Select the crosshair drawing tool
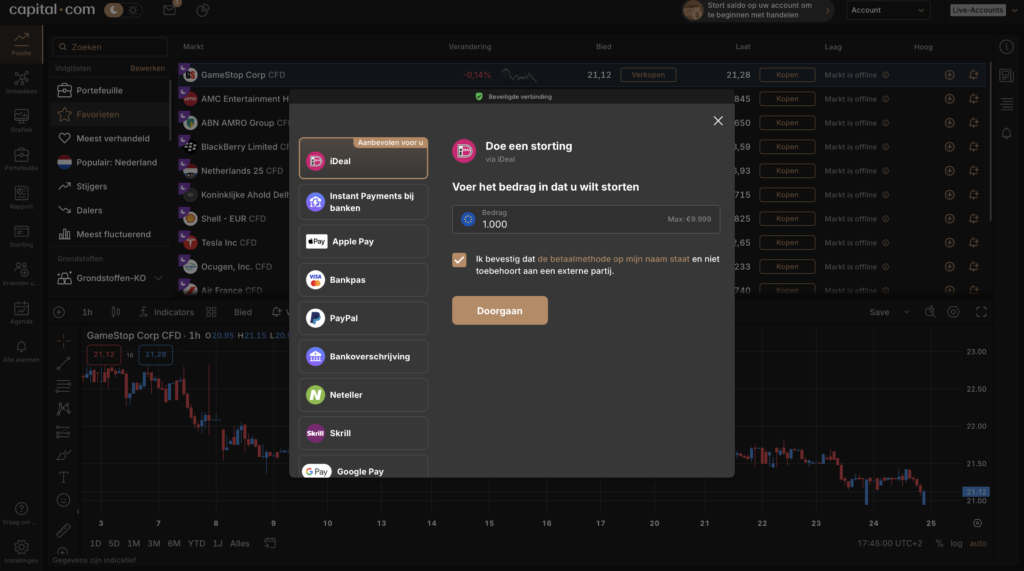1024x571 pixels. pos(63,340)
